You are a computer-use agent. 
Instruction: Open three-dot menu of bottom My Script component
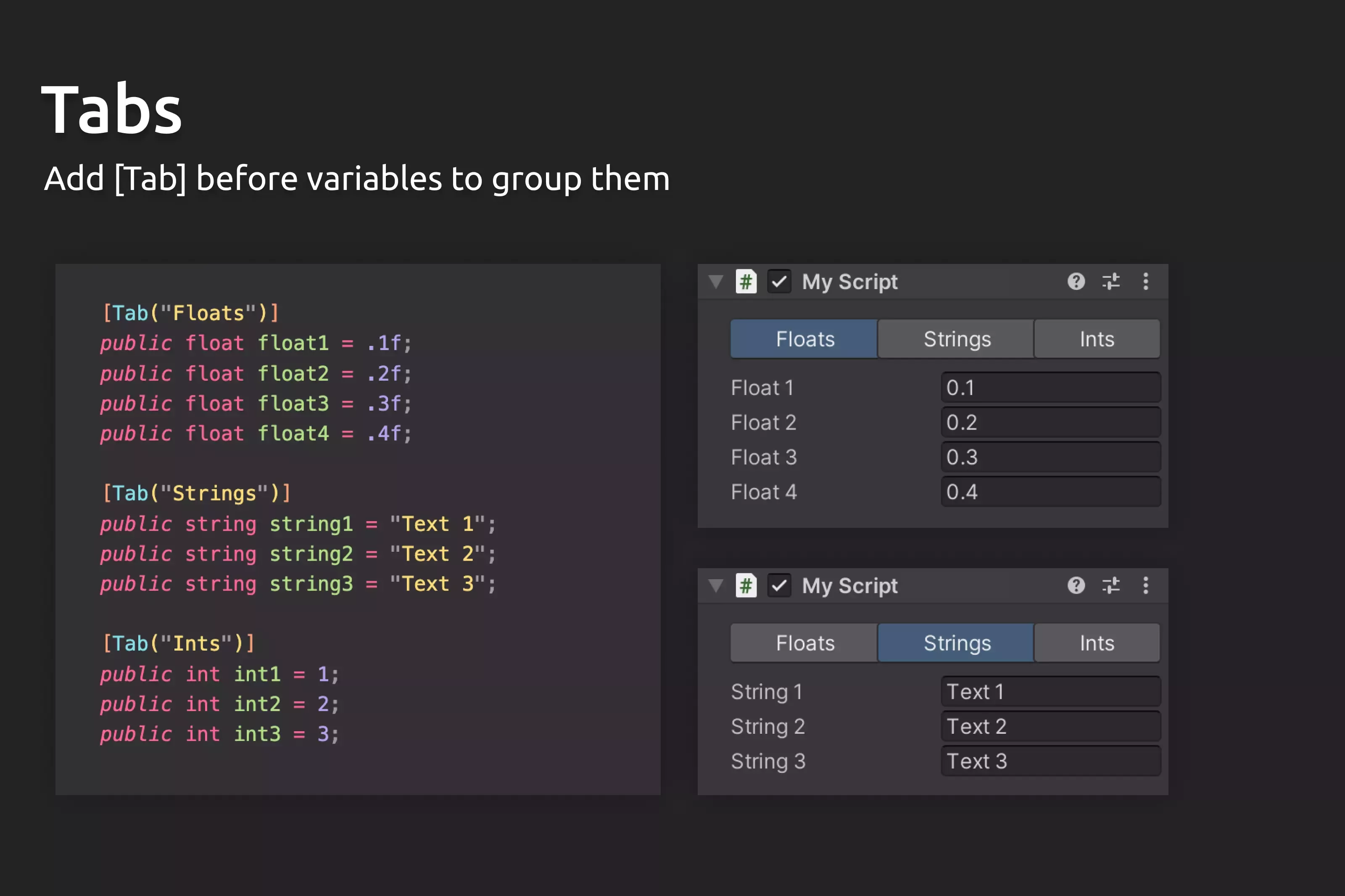pos(1146,585)
